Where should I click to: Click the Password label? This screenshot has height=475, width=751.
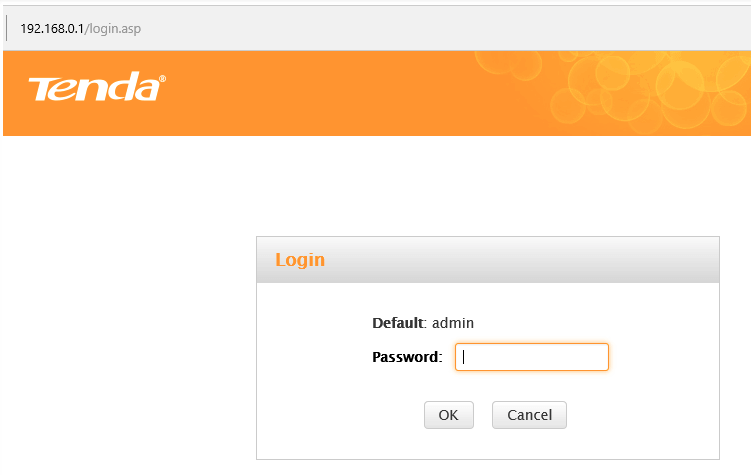(x=407, y=357)
